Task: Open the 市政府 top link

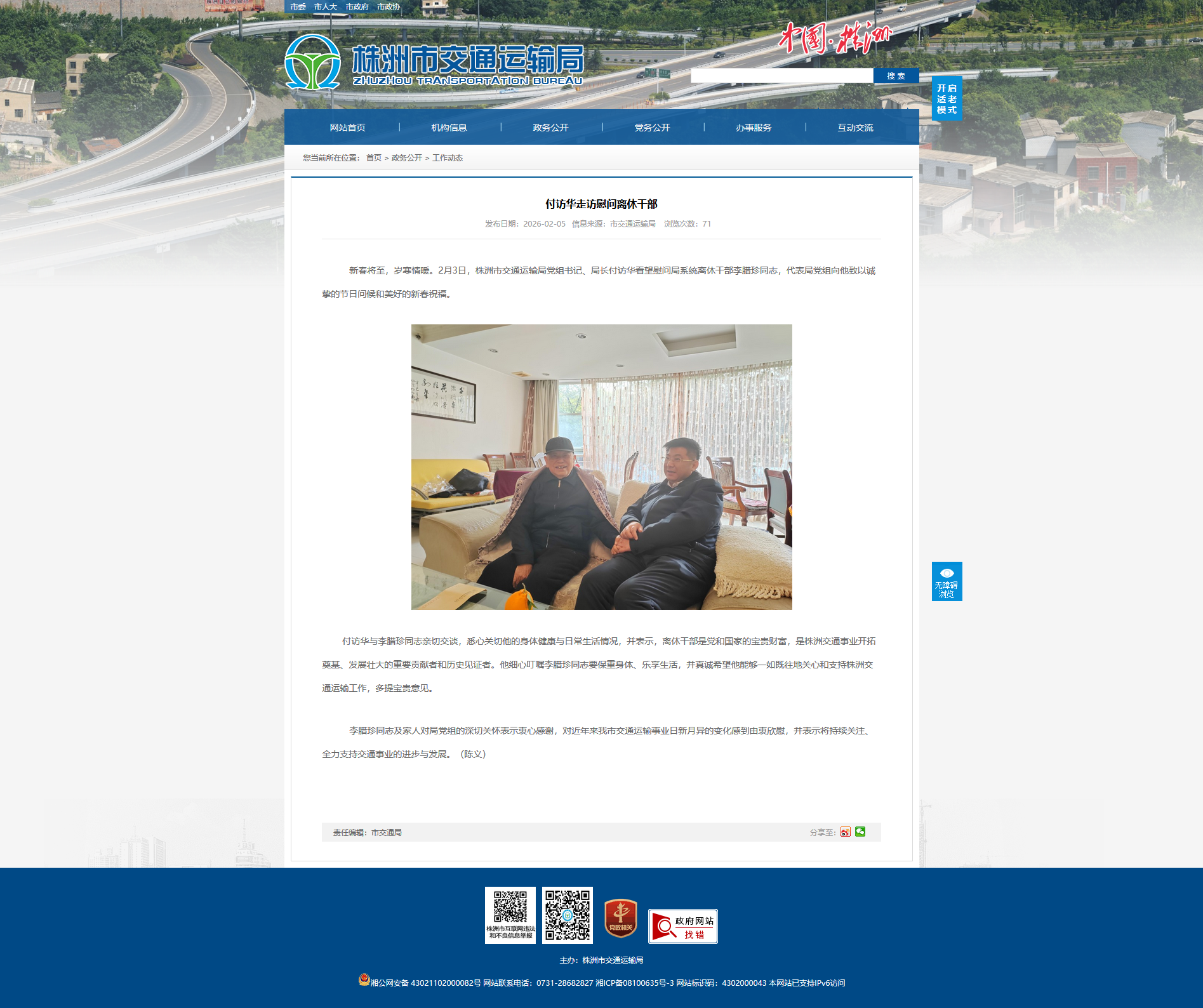Action: click(x=357, y=7)
